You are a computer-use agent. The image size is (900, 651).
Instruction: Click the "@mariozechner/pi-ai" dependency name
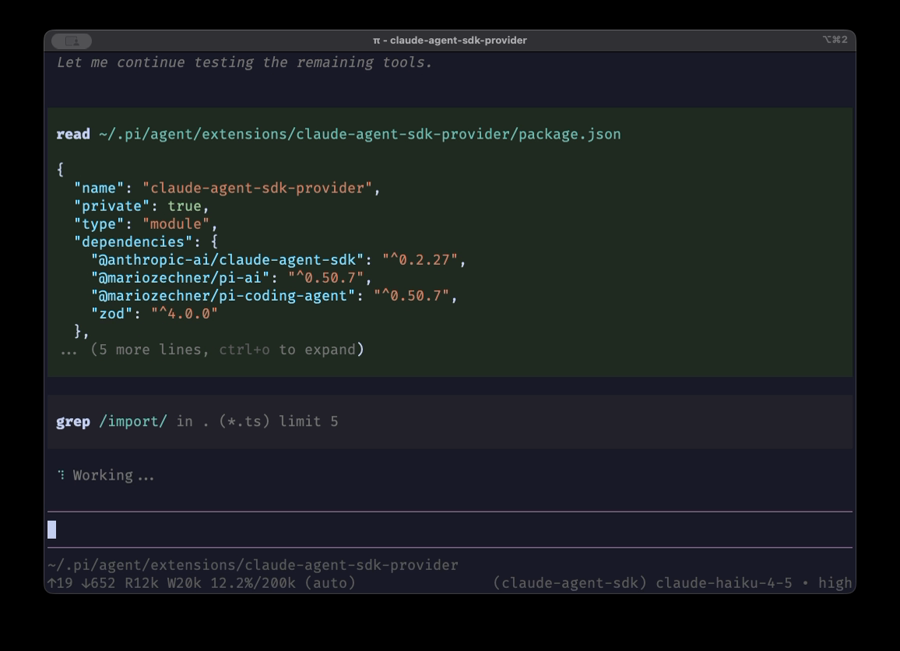(180, 278)
